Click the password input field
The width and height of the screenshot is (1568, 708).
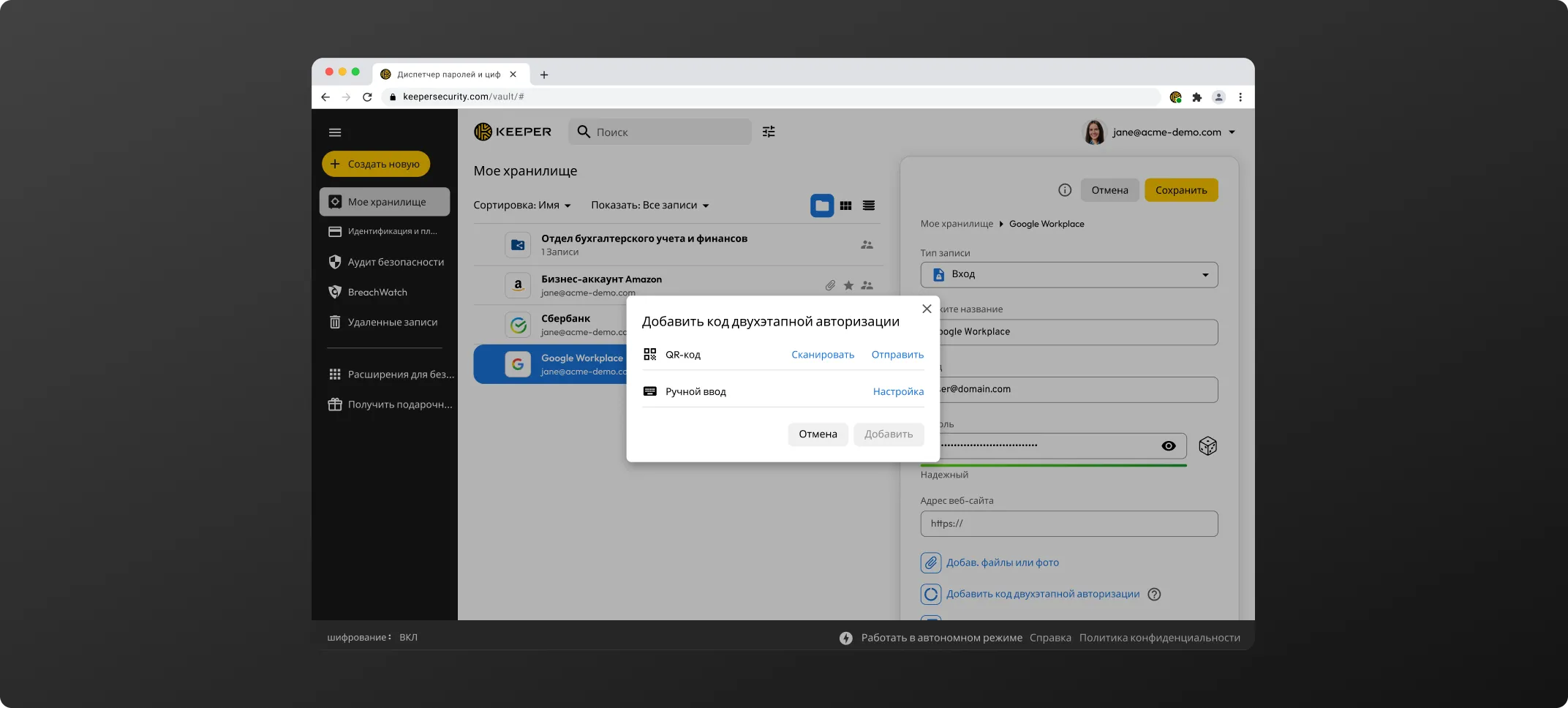(x=1062, y=446)
